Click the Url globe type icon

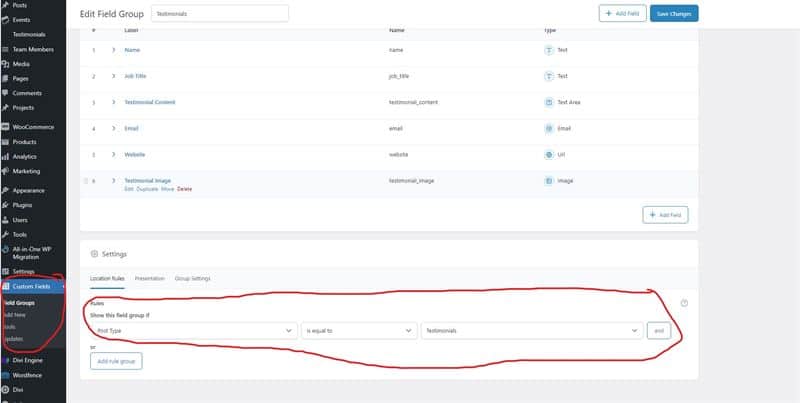(x=549, y=155)
